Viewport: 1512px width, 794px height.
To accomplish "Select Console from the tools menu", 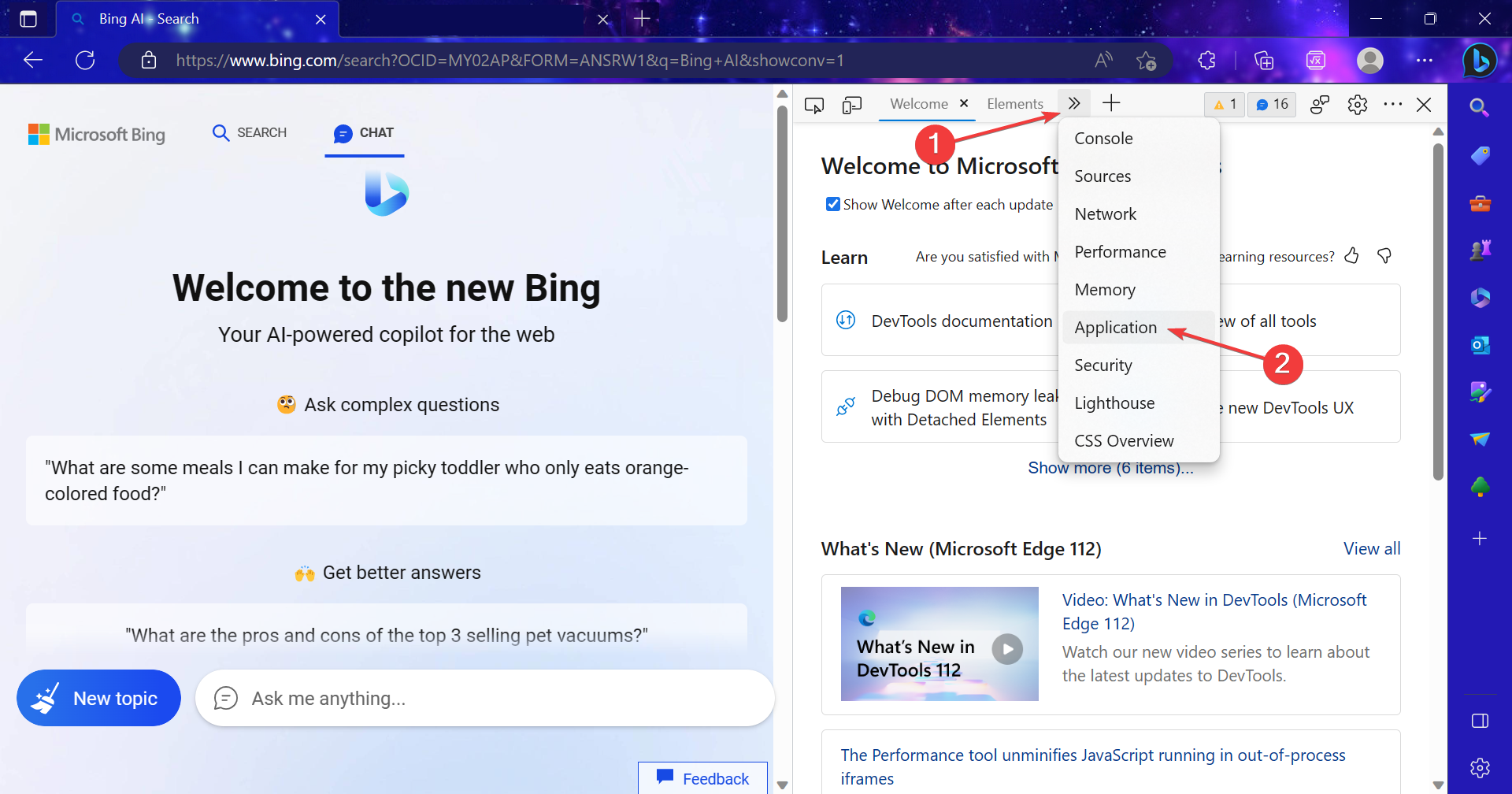I will click(1140, 139).
